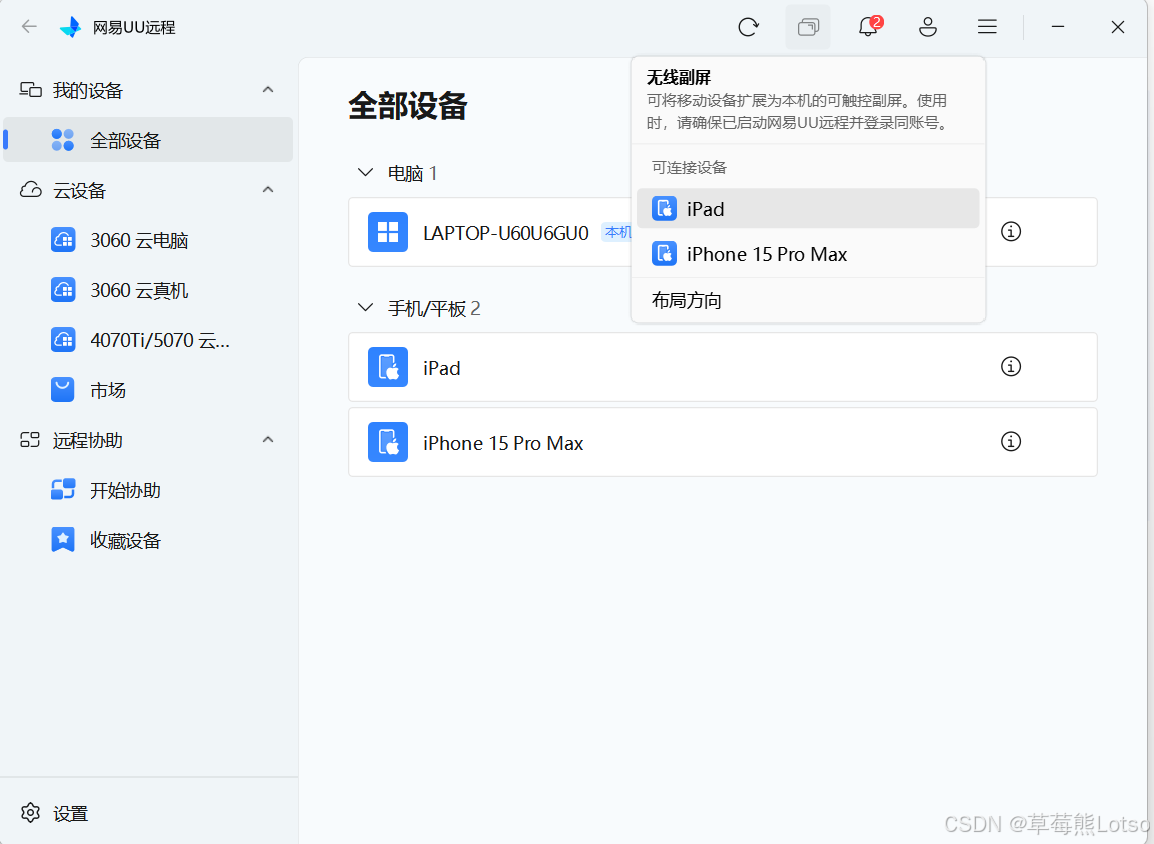This screenshot has height=844, width=1154.
Task: Select 全部设备 in the sidebar
Action: [x=148, y=140]
